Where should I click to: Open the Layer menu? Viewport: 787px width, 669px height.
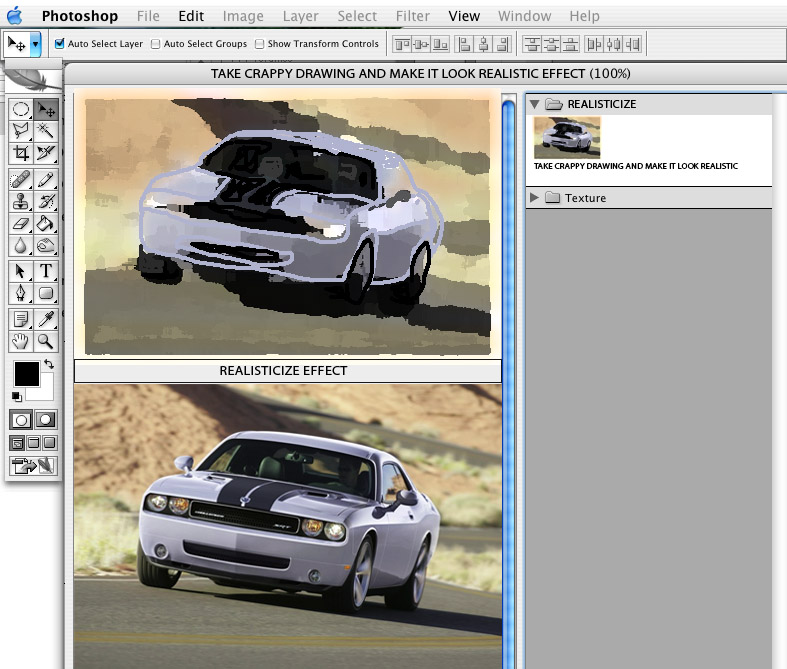[x=300, y=16]
